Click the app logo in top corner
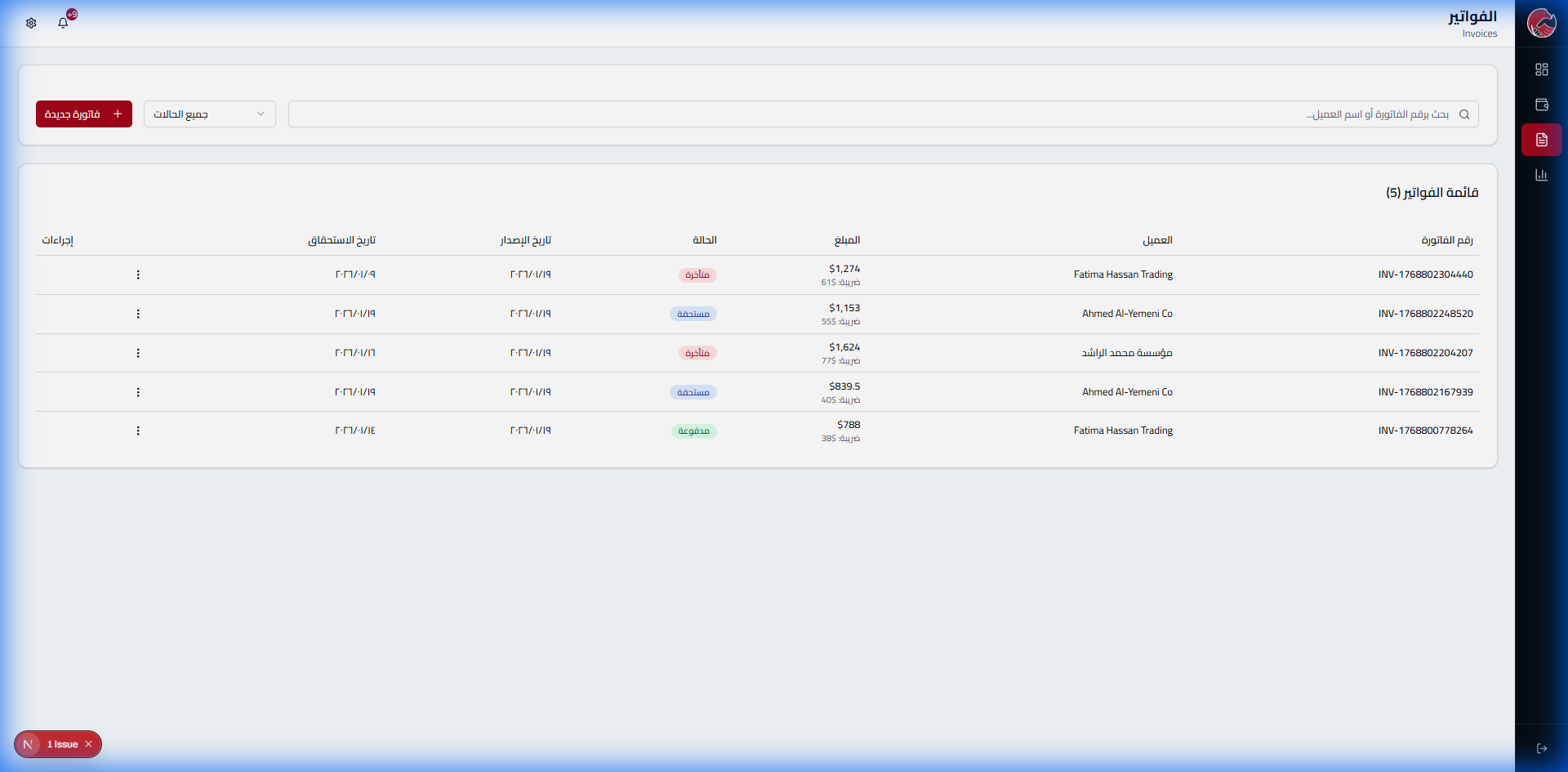The width and height of the screenshot is (1568, 772). coord(1541,23)
